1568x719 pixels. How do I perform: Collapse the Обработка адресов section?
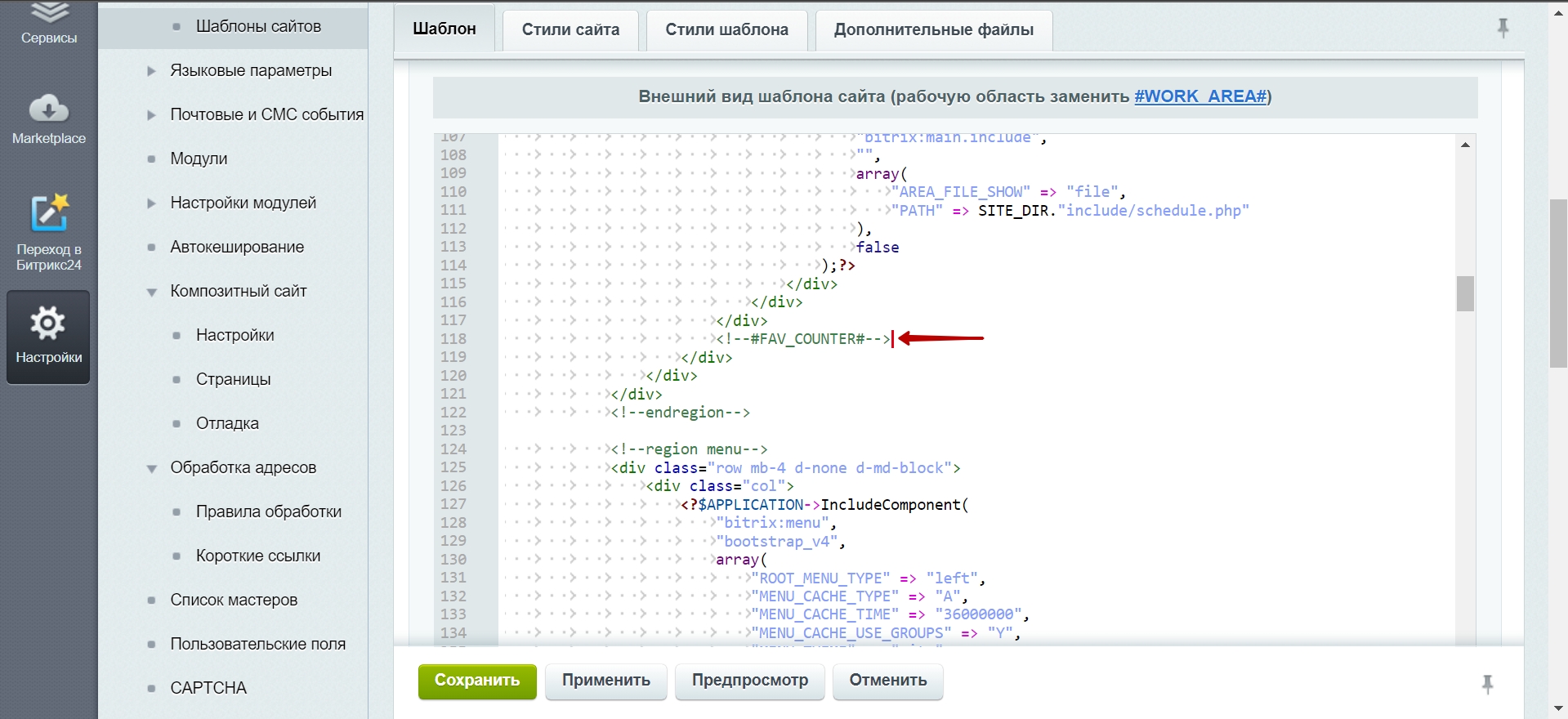151,468
